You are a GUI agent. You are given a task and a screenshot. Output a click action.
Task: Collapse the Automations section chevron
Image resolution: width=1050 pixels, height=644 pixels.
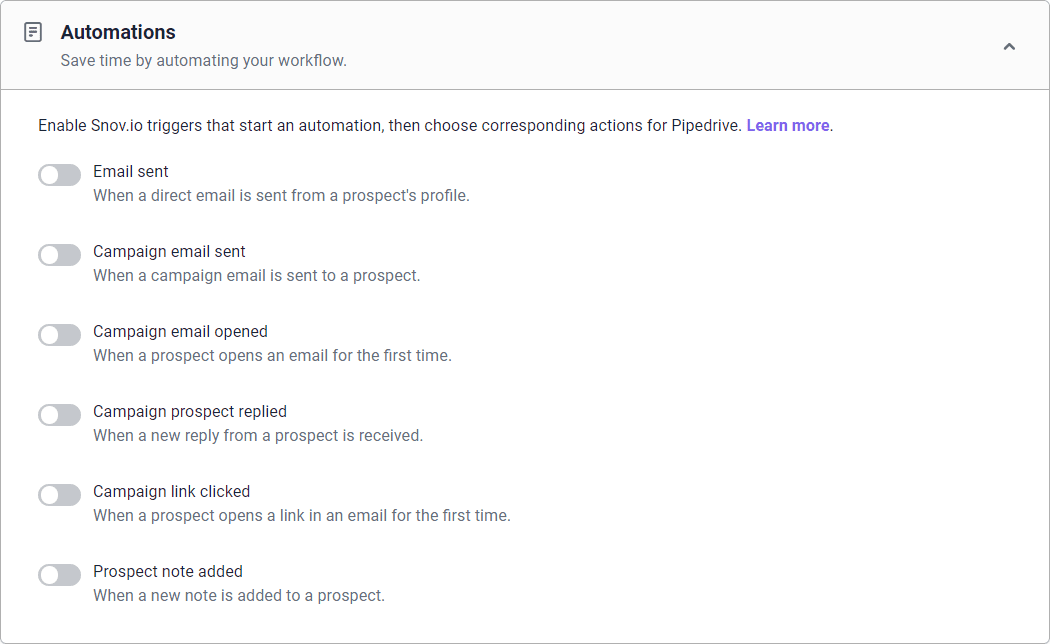point(1009,46)
